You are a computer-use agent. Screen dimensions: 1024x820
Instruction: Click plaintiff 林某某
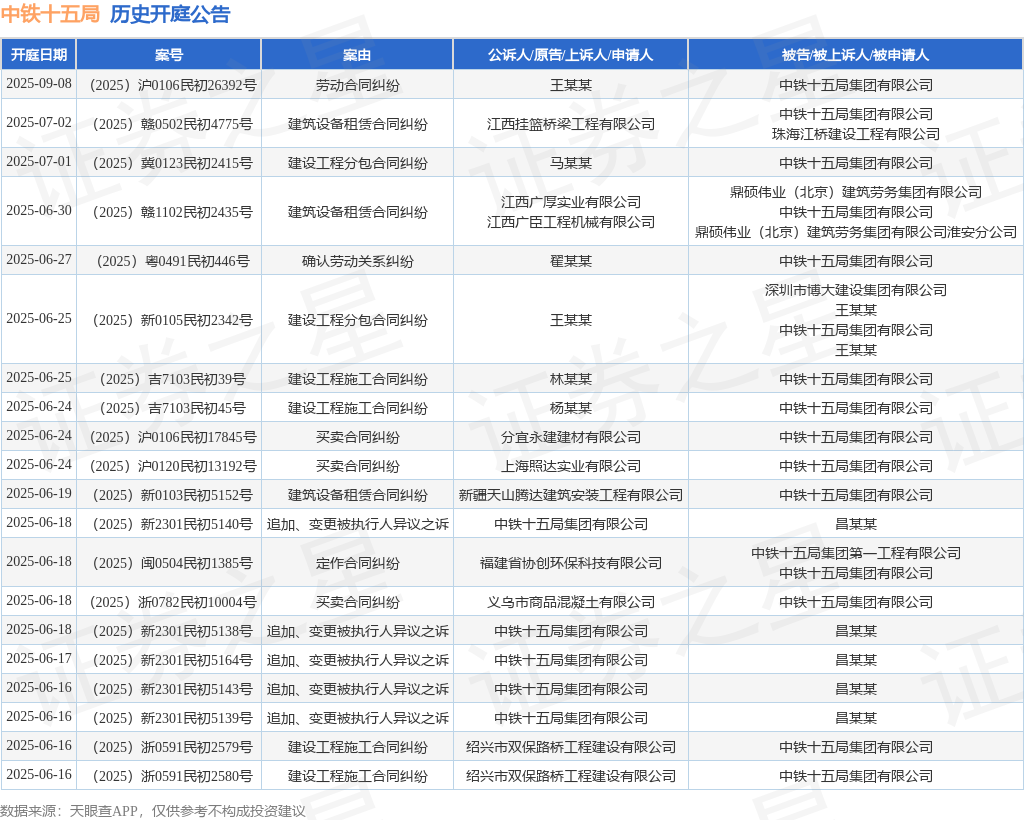click(x=571, y=379)
